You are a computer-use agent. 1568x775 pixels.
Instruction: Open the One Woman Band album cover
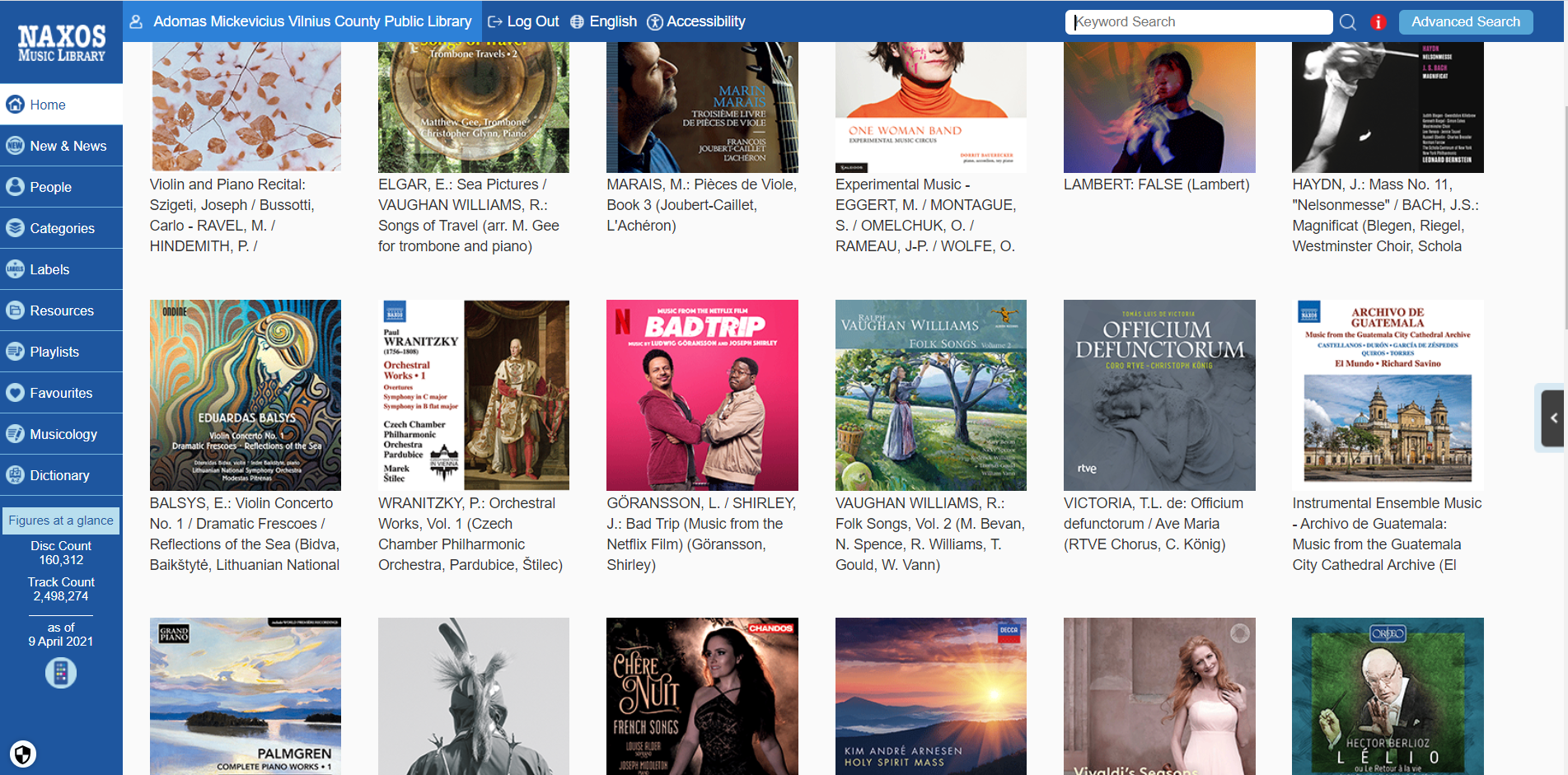coord(931,107)
